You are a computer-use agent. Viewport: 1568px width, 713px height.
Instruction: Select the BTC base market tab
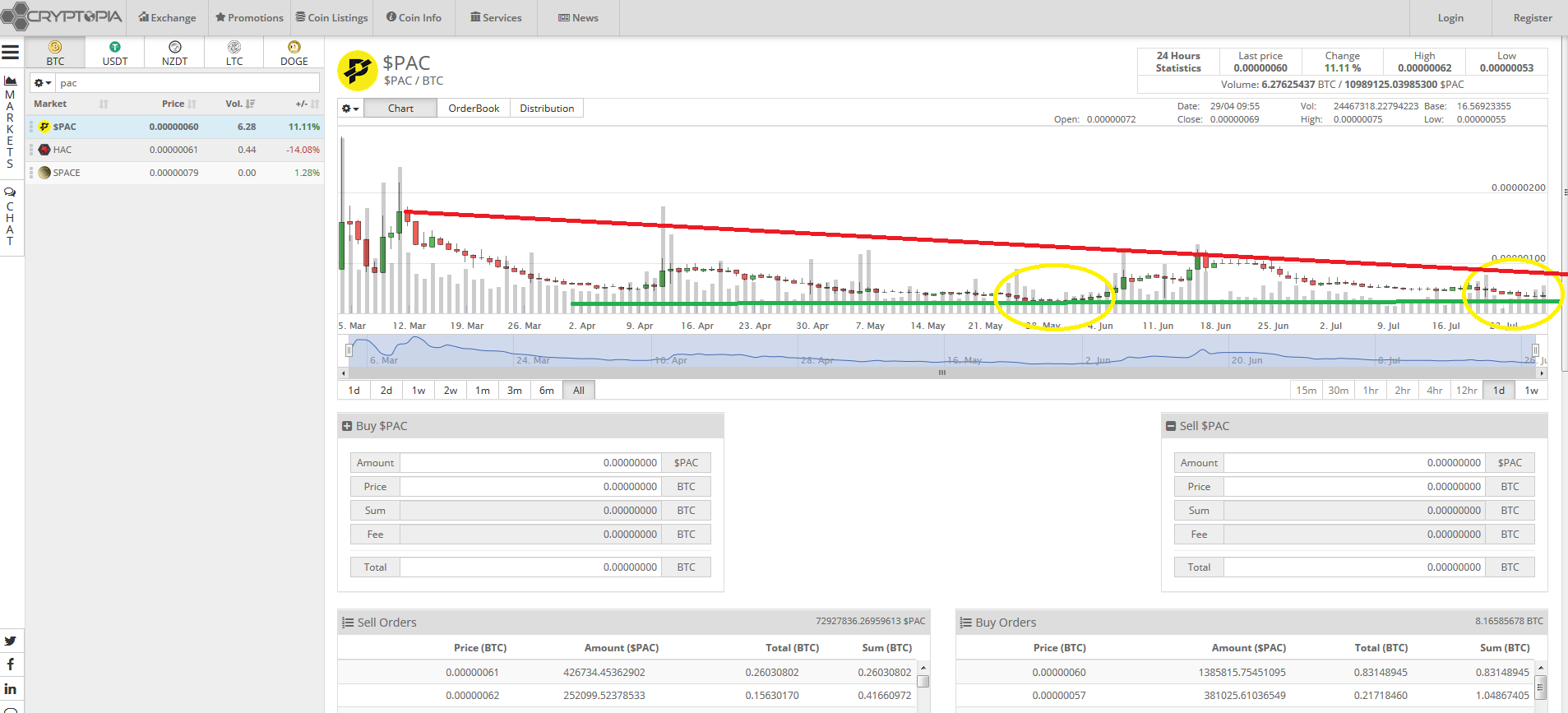tap(55, 53)
